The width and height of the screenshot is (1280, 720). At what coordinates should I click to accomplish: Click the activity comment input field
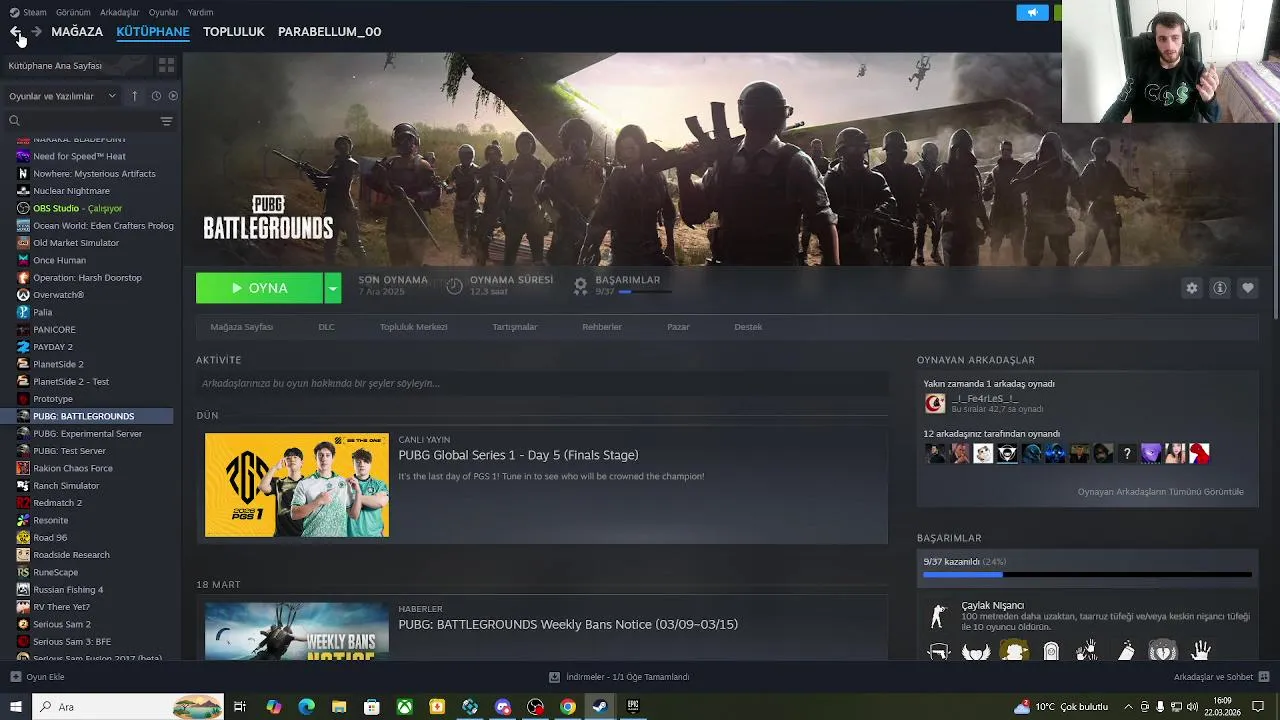(x=542, y=383)
